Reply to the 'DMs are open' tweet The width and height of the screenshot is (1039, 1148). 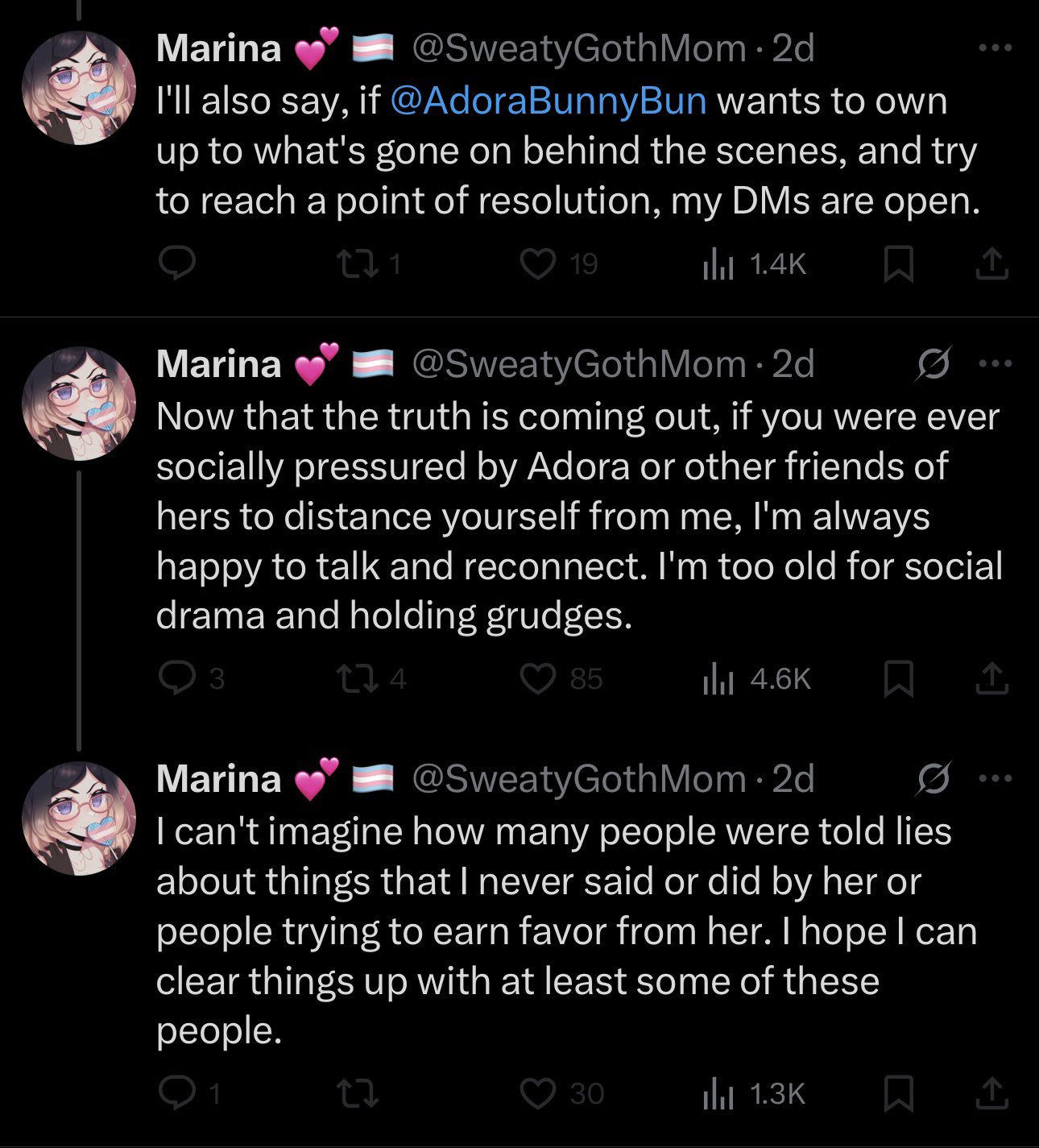point(176,263)
